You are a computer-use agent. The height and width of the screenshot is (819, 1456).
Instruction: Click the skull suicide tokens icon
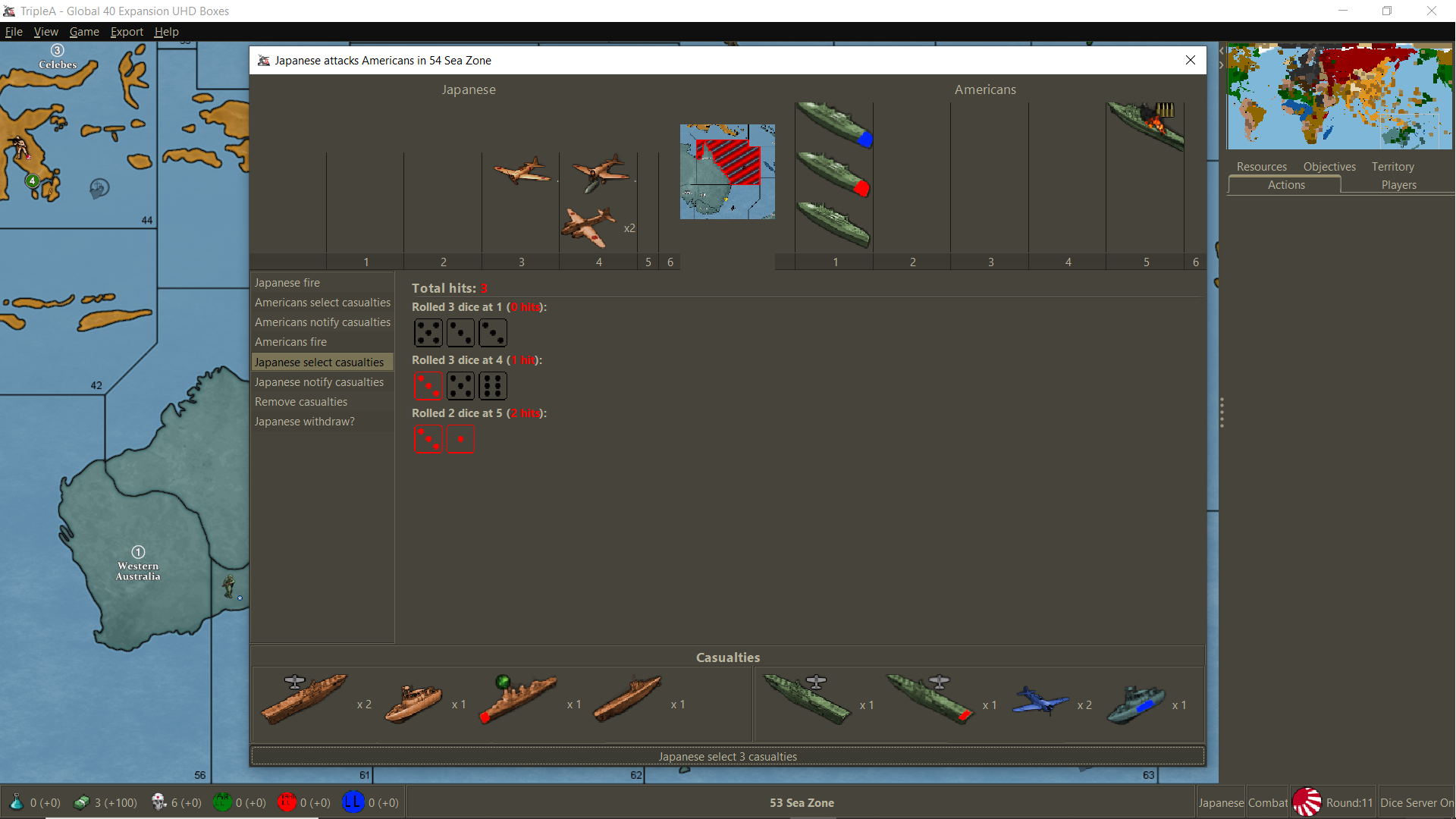point(158,802)
